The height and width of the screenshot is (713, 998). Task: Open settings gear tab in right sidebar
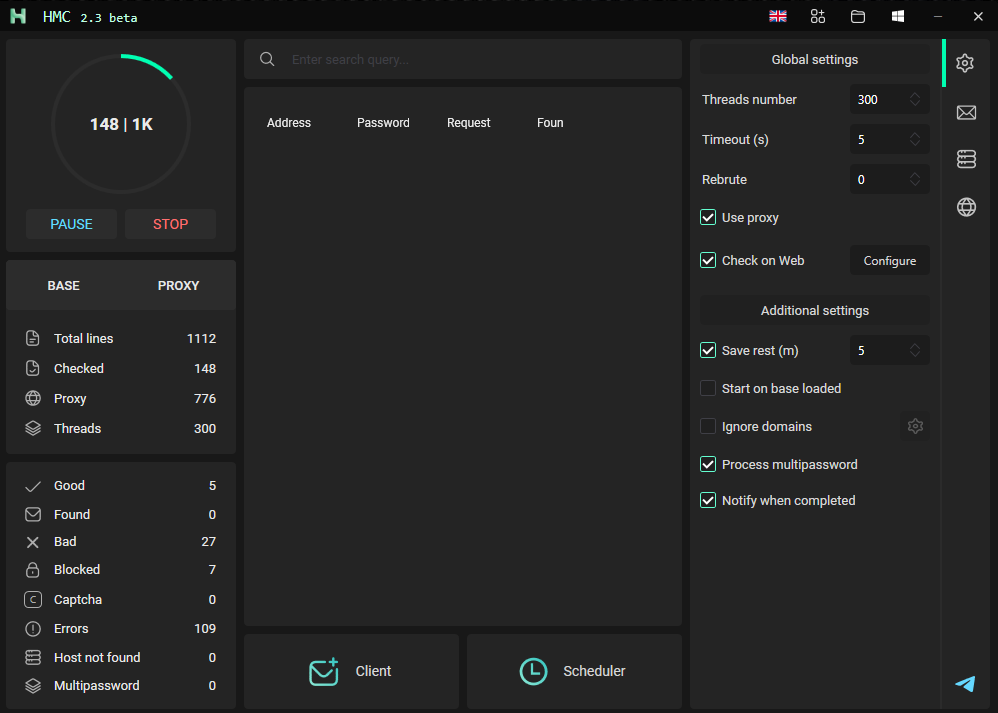[x=965, y=63]
